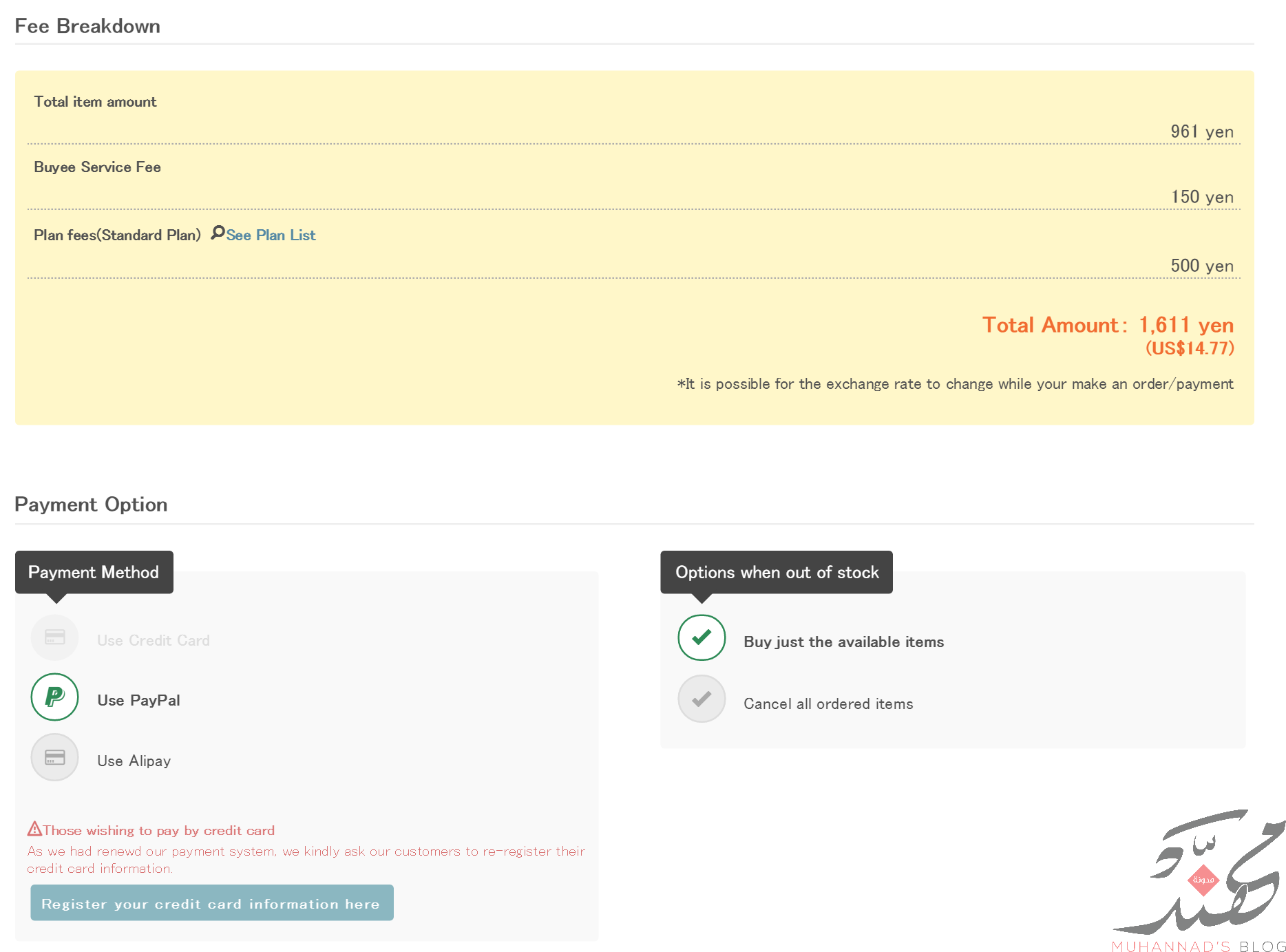Select Buy just the available items label

843,642
